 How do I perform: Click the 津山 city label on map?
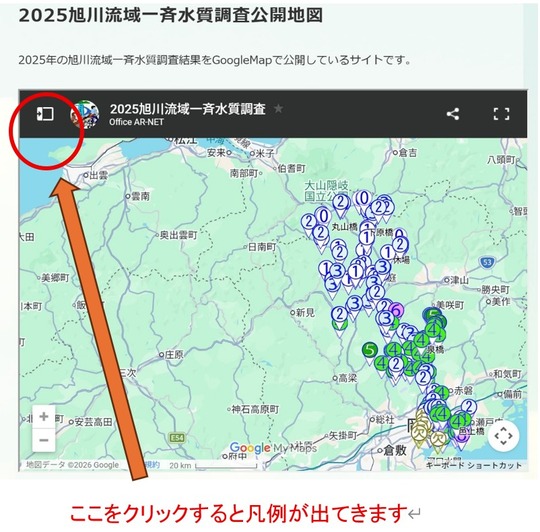tap(457, 280)
